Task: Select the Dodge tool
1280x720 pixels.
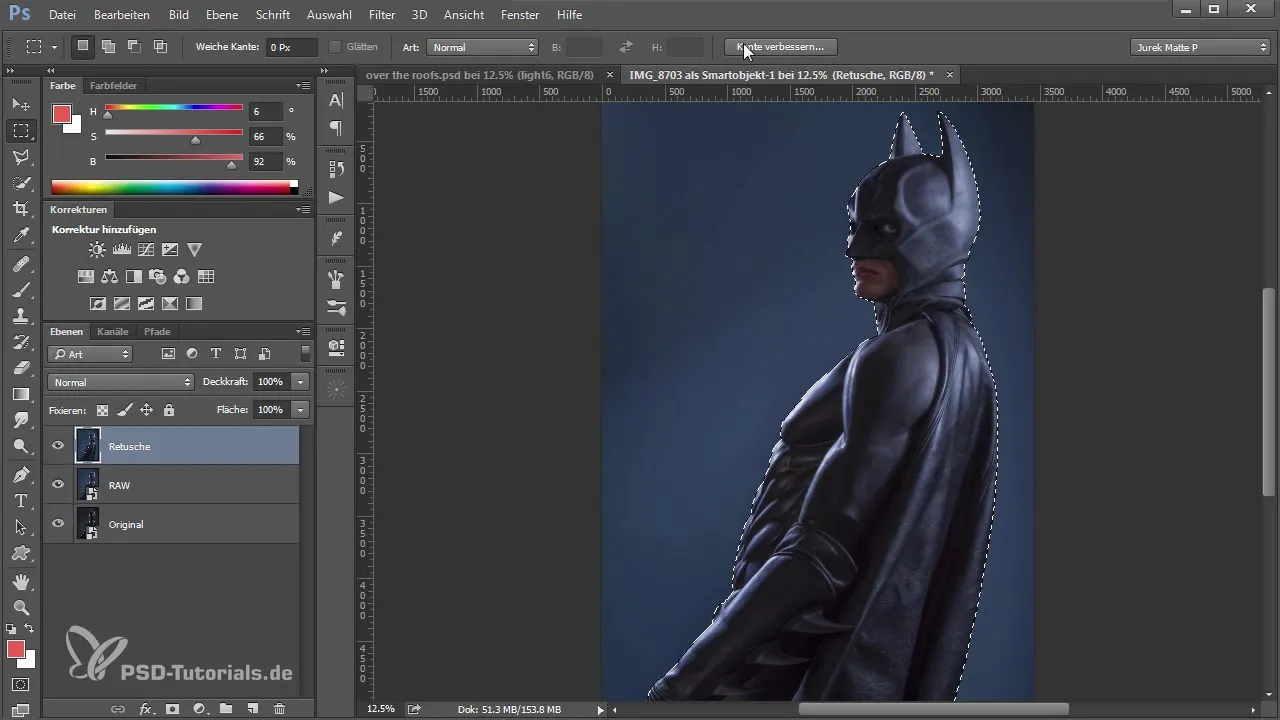Action: (21, 446)
